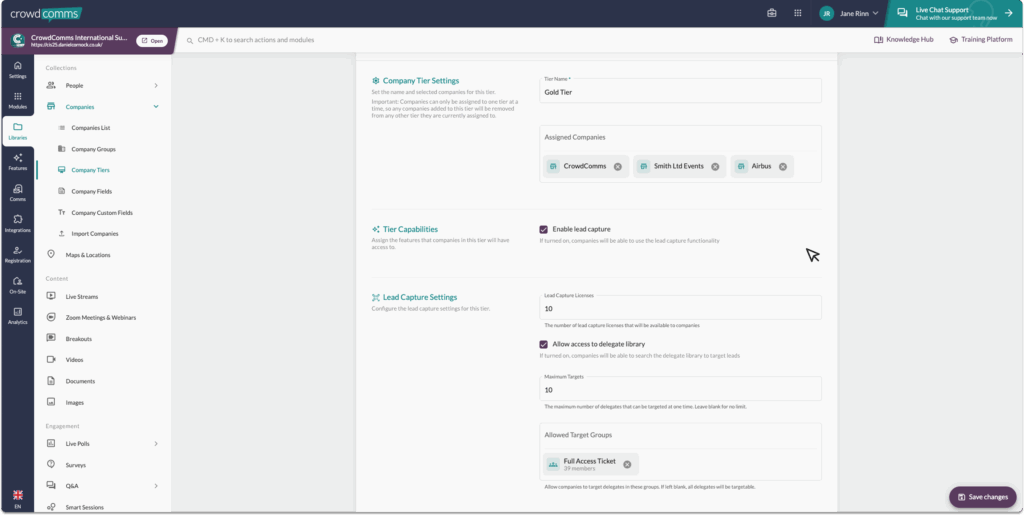
Task: Open the Modules grid icon
Action: tap(17, 100)
